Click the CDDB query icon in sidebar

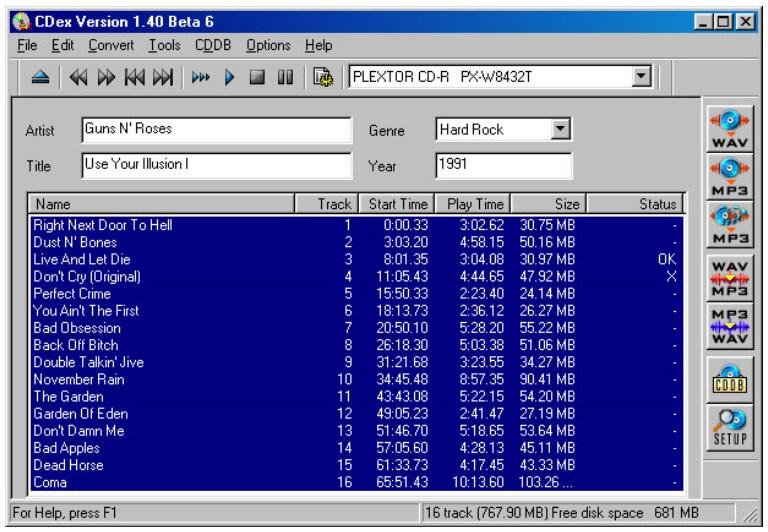tap(729, 380)
